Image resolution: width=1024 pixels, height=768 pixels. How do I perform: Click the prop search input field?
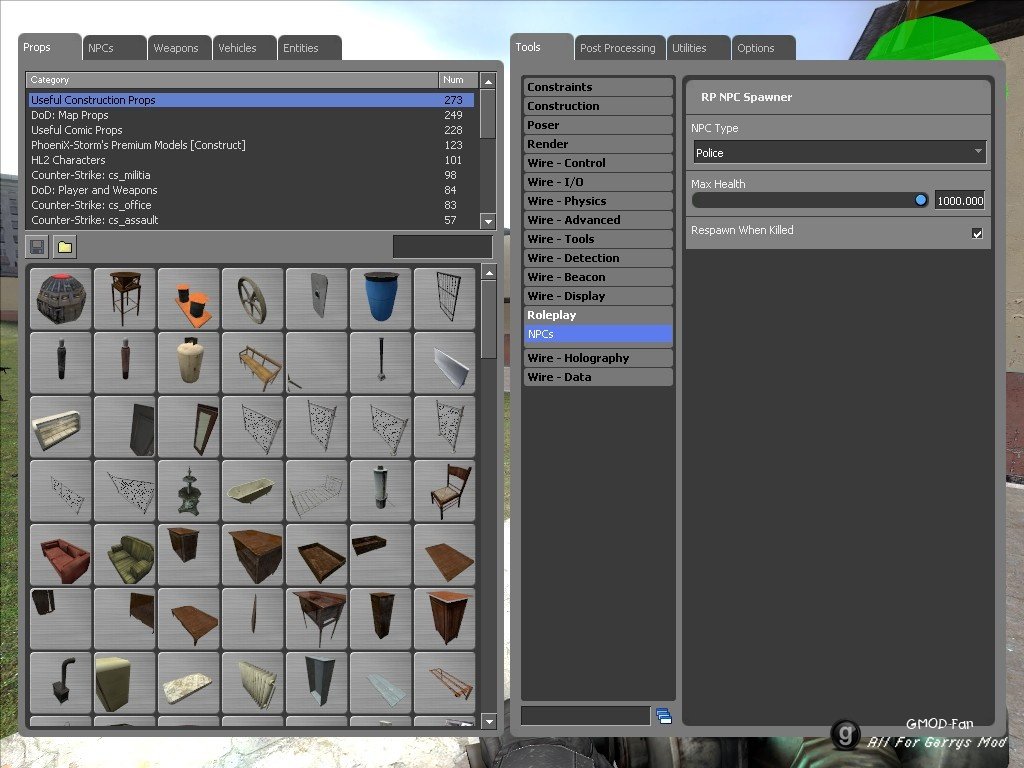[x=442, y=247]
